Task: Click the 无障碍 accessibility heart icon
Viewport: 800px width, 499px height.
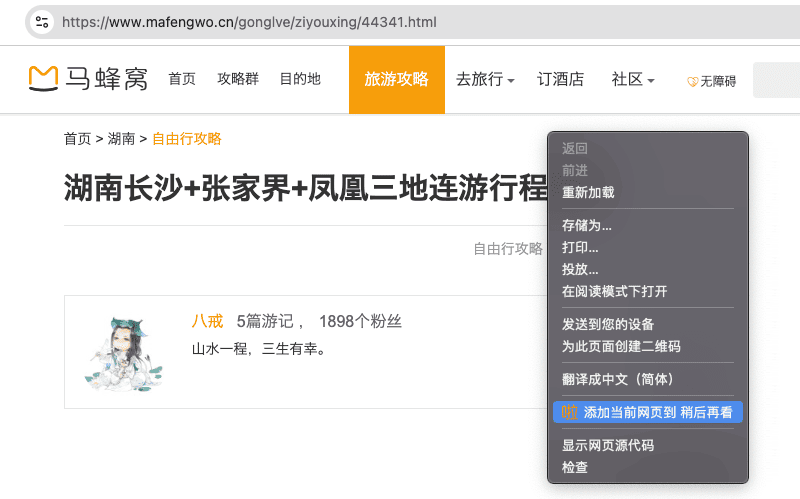Action: tap(692, 82)
